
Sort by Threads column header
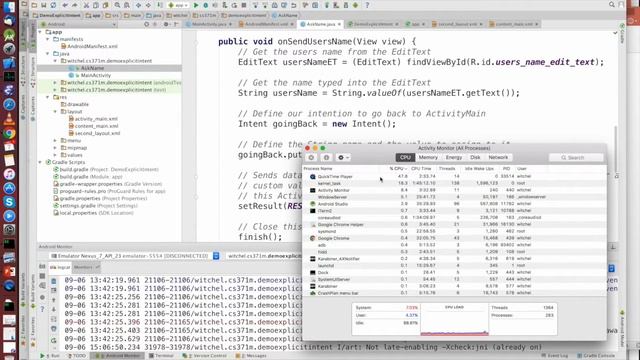click(447, 169)
